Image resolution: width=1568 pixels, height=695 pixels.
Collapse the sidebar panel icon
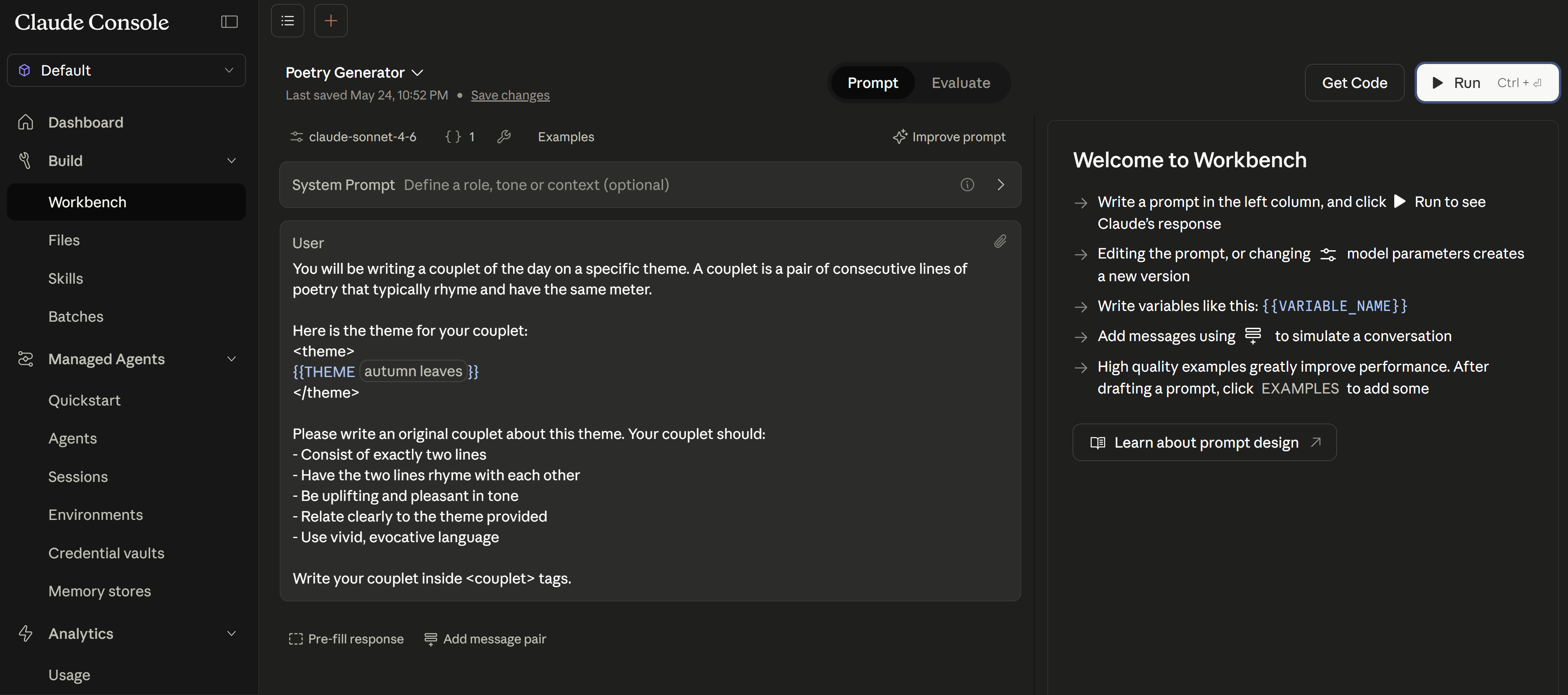pyautogui.click(x=229, y=22)
